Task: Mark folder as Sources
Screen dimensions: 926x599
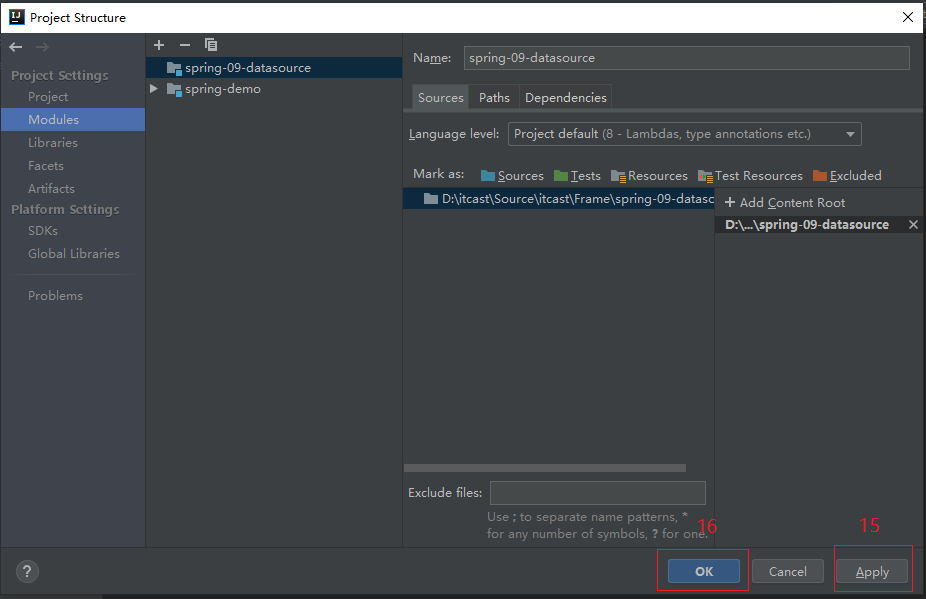Action: [x=512, y=175]
